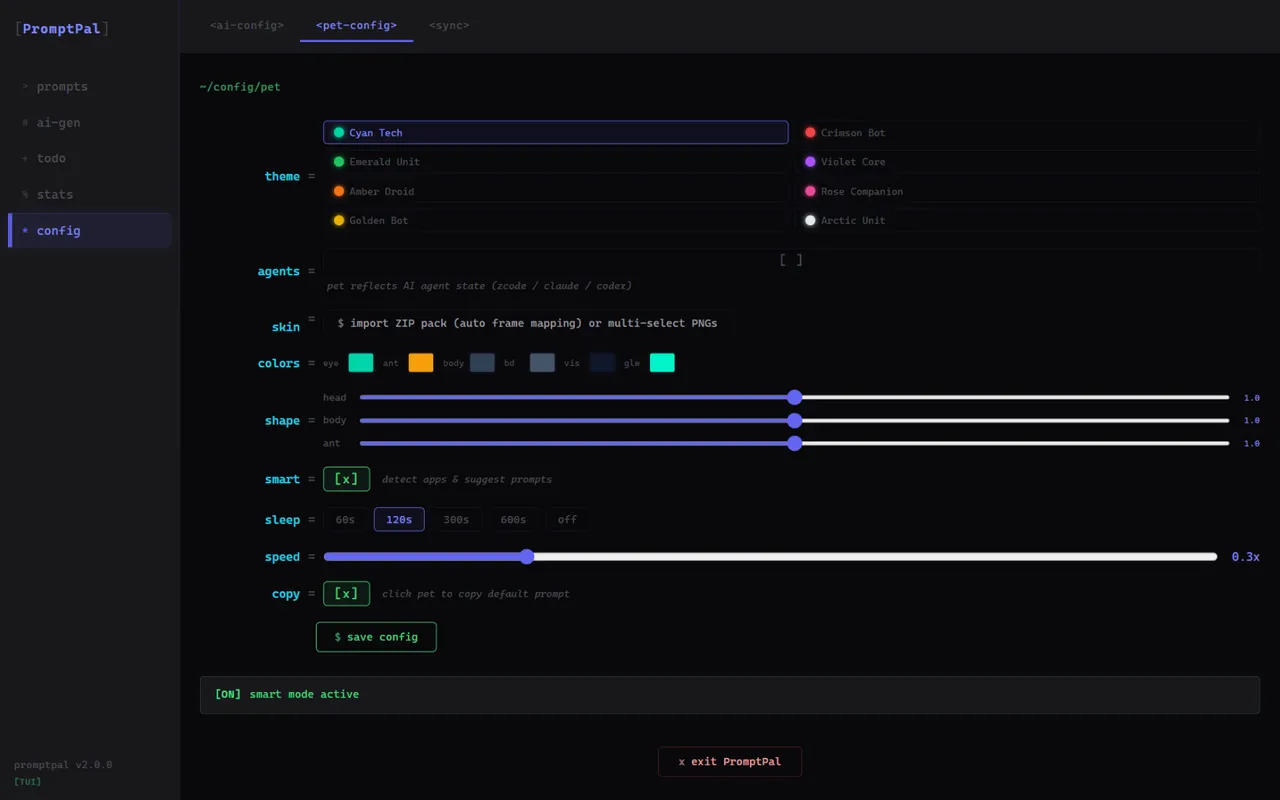Set sleep to 300s
1280x800 pixels.
(x=456, y=519)
